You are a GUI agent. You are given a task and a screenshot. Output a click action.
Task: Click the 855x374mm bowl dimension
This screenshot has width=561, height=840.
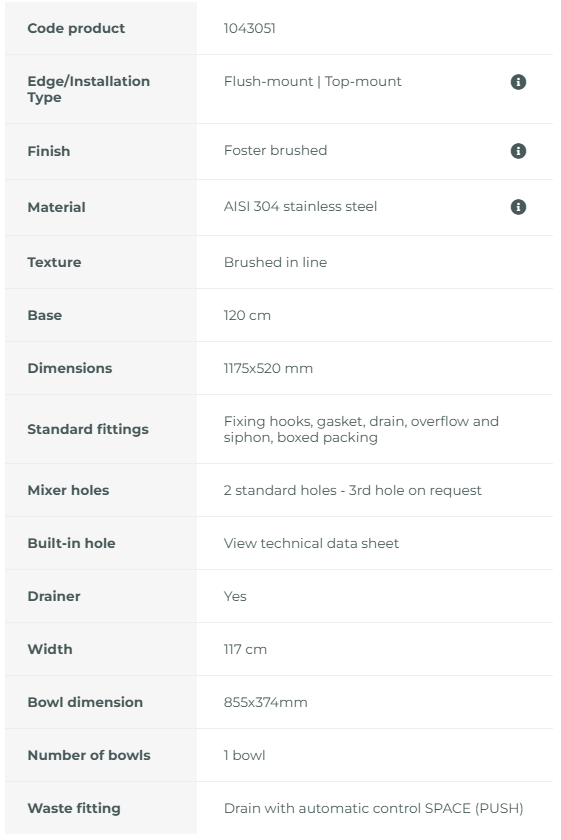pyautogui.click(x=265, y=702)
